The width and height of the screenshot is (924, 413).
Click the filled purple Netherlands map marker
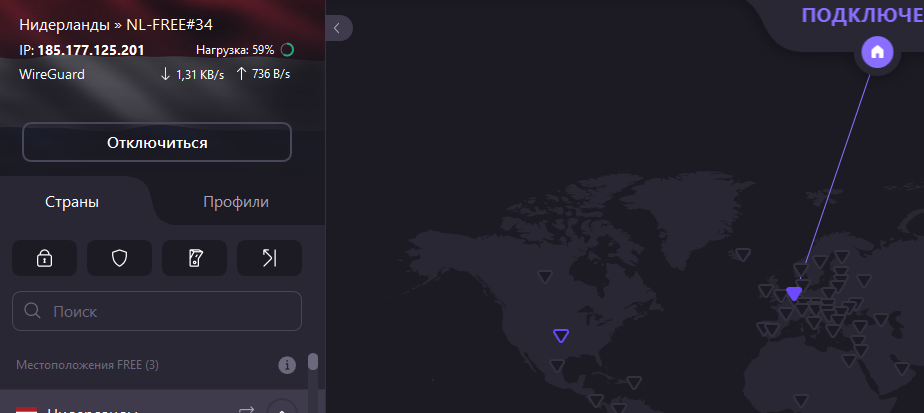[794, 293]
